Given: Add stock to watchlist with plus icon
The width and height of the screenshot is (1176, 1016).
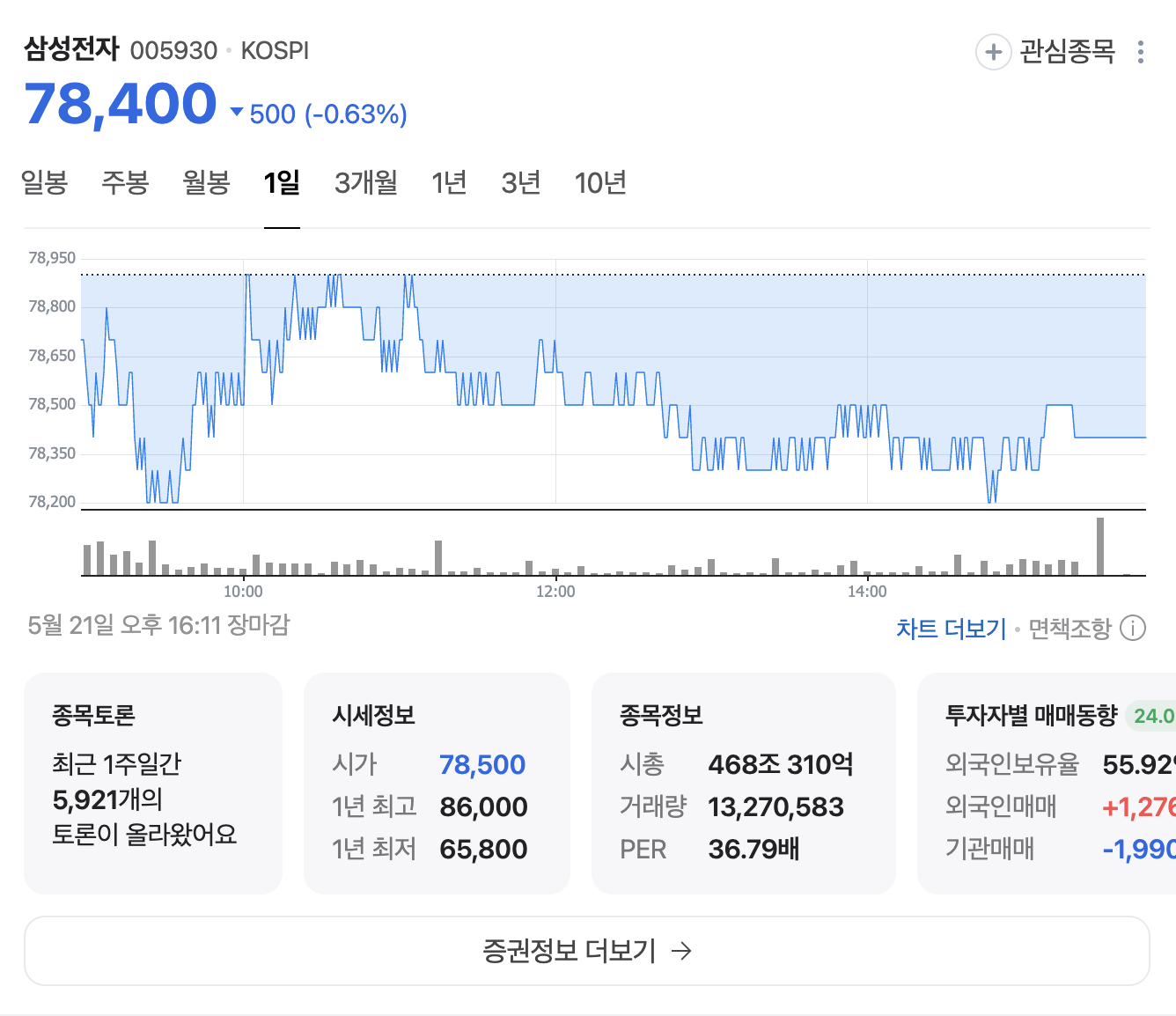Looking at the screenshot, I should [993, 52].
